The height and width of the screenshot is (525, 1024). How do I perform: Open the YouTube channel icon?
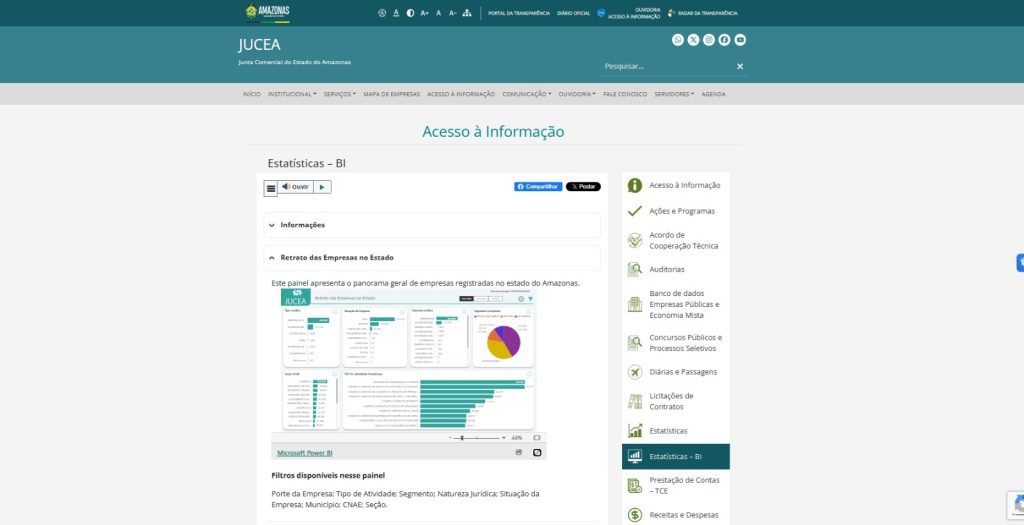[740, 40]
